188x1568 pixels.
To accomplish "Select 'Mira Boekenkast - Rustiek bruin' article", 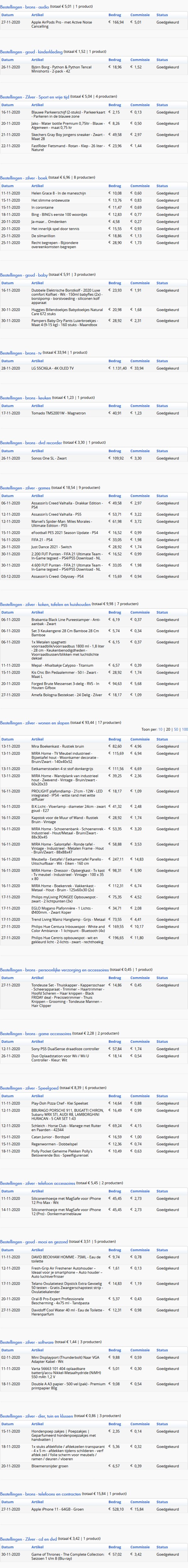I will [x=58, y=746].
